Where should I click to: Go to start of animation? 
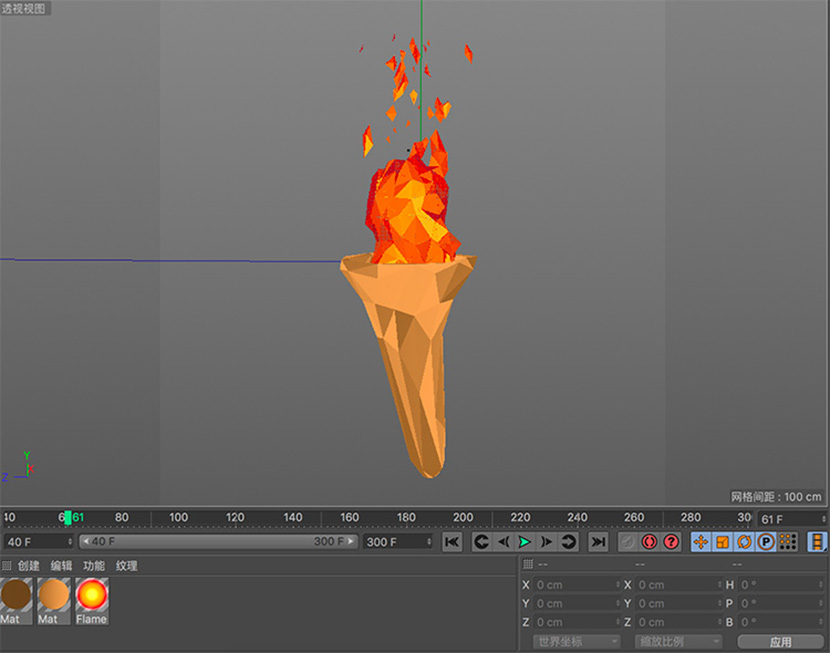coord(452,542)
